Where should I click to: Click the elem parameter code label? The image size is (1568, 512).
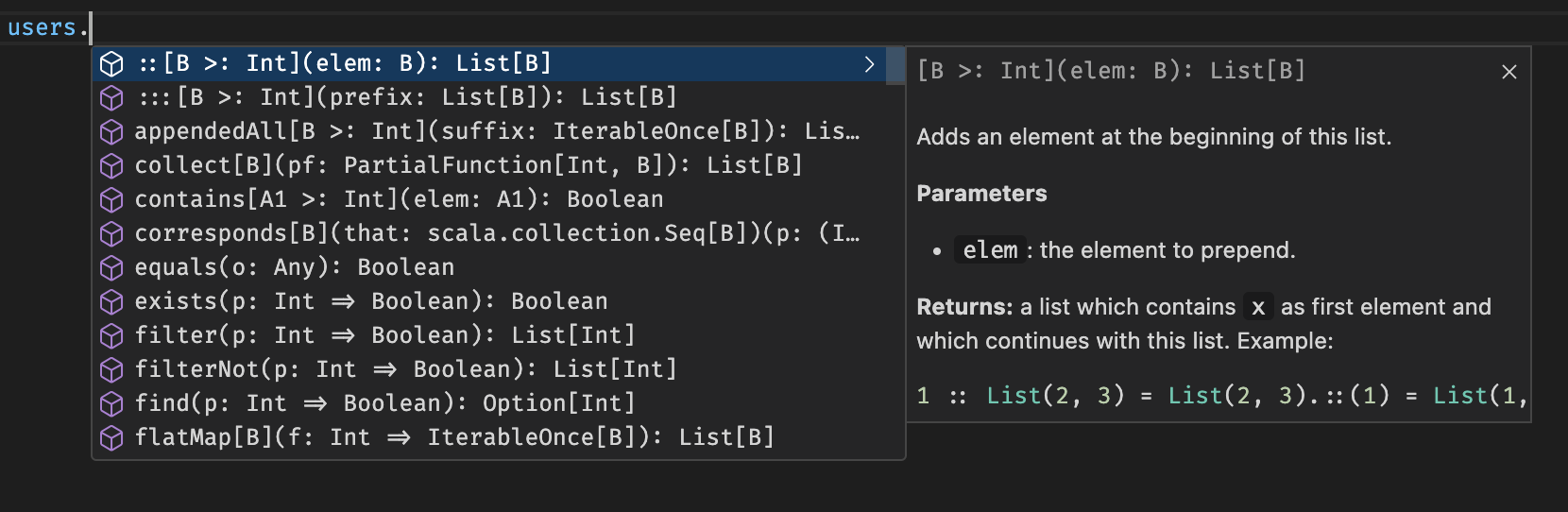(990, 250)
